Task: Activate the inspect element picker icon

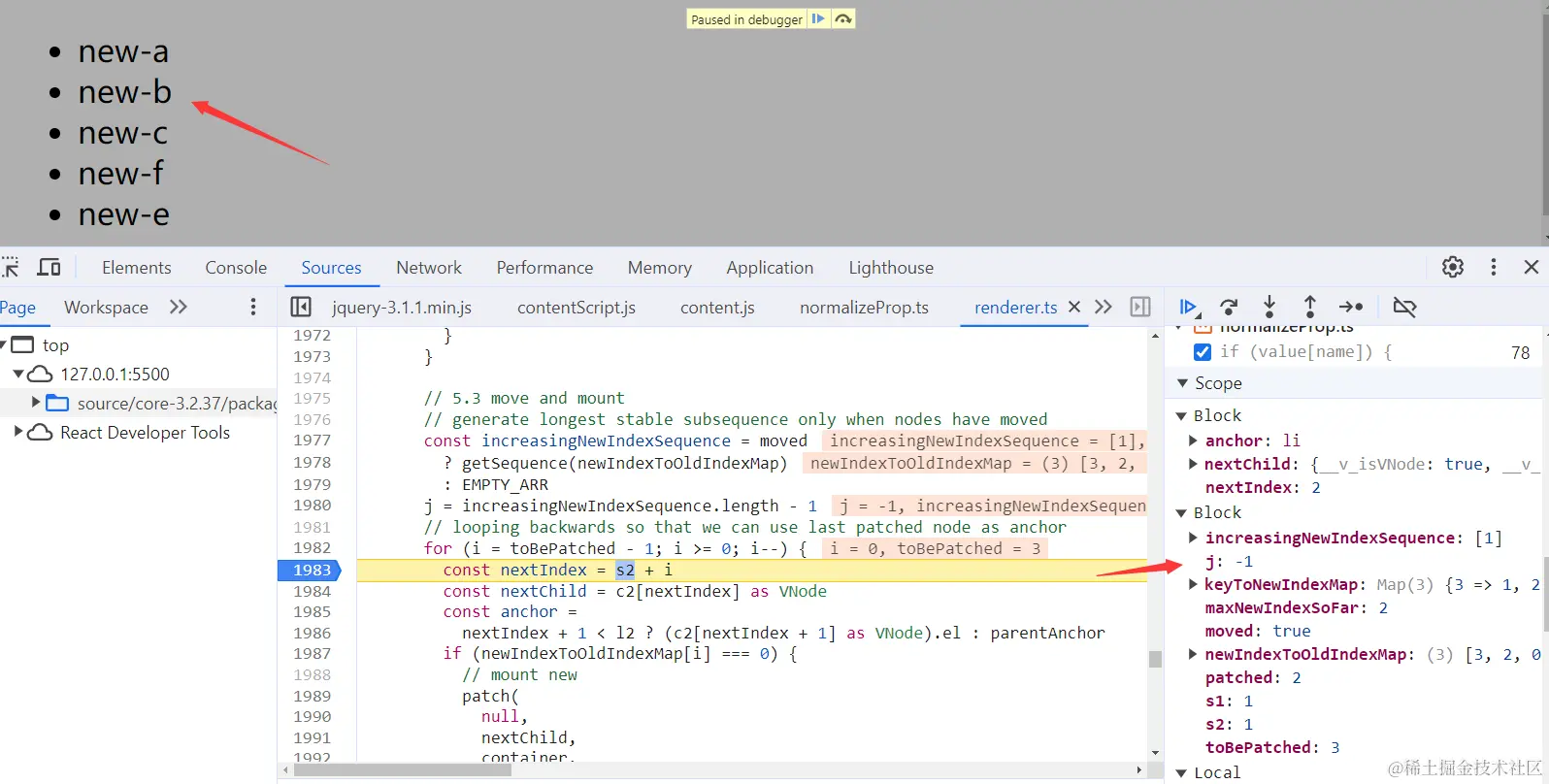Action: pos(10,267)
